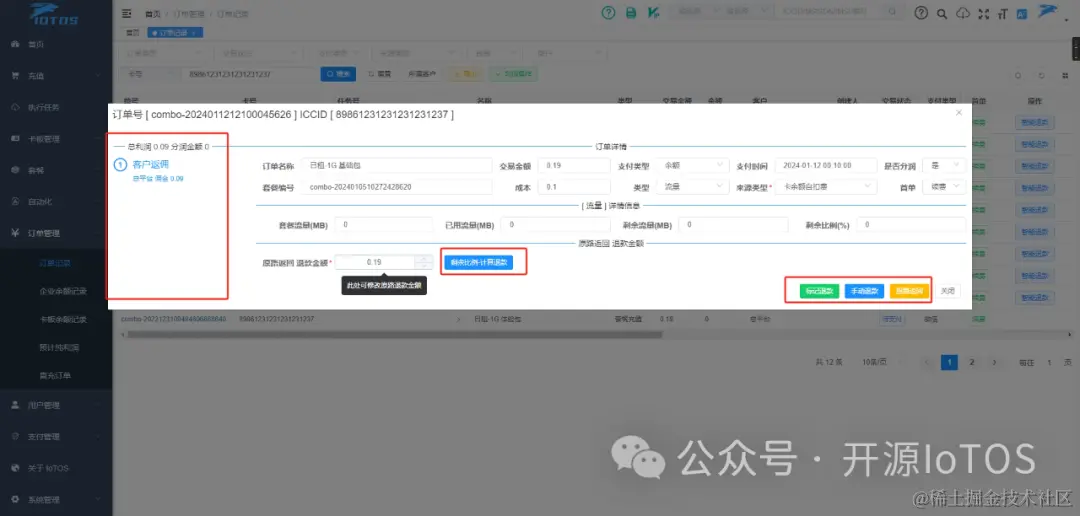Click the 客户返佣 step in left panel
Screen dimensions: 1080x516
tap(150, 165)
